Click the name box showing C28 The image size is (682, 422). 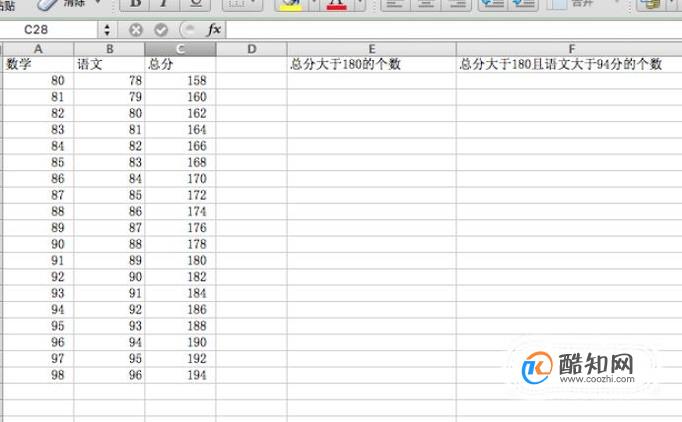pyautogui.click(x=48, y=30)
